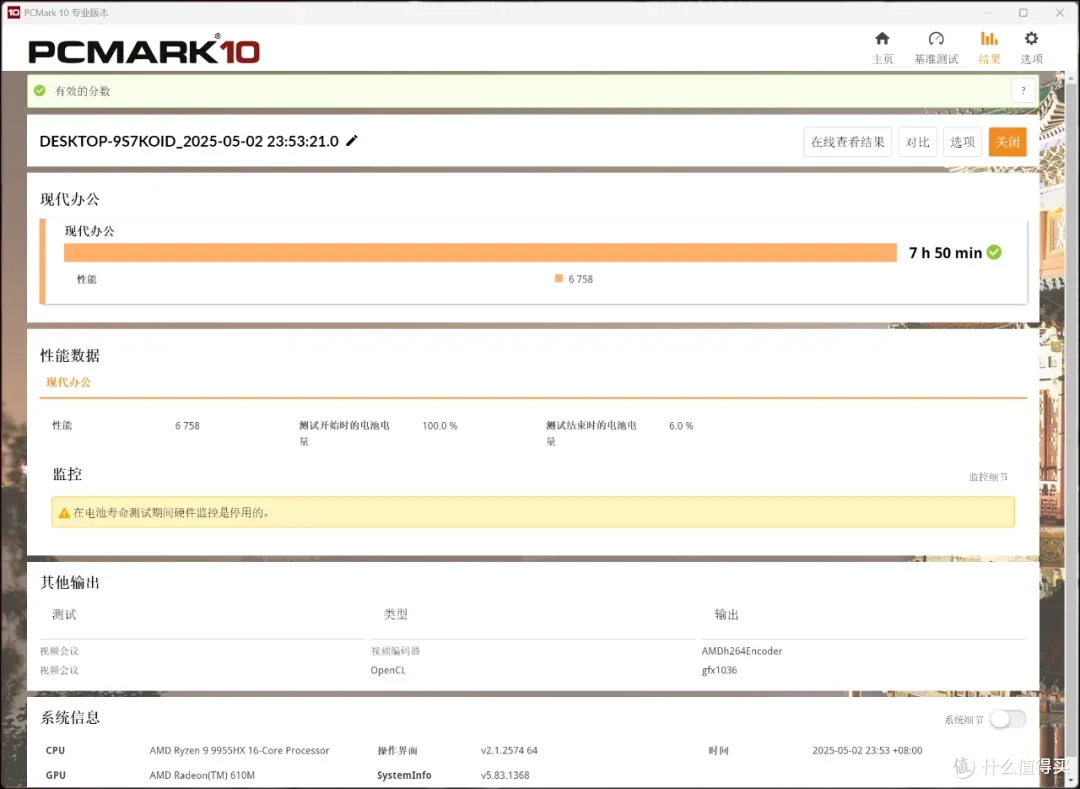Click AMD Ryzen 9 9955HX 16-Core Processor text
Image resolution: width=1080 pixels, height=789 pixels.
[x=239, y=750]
